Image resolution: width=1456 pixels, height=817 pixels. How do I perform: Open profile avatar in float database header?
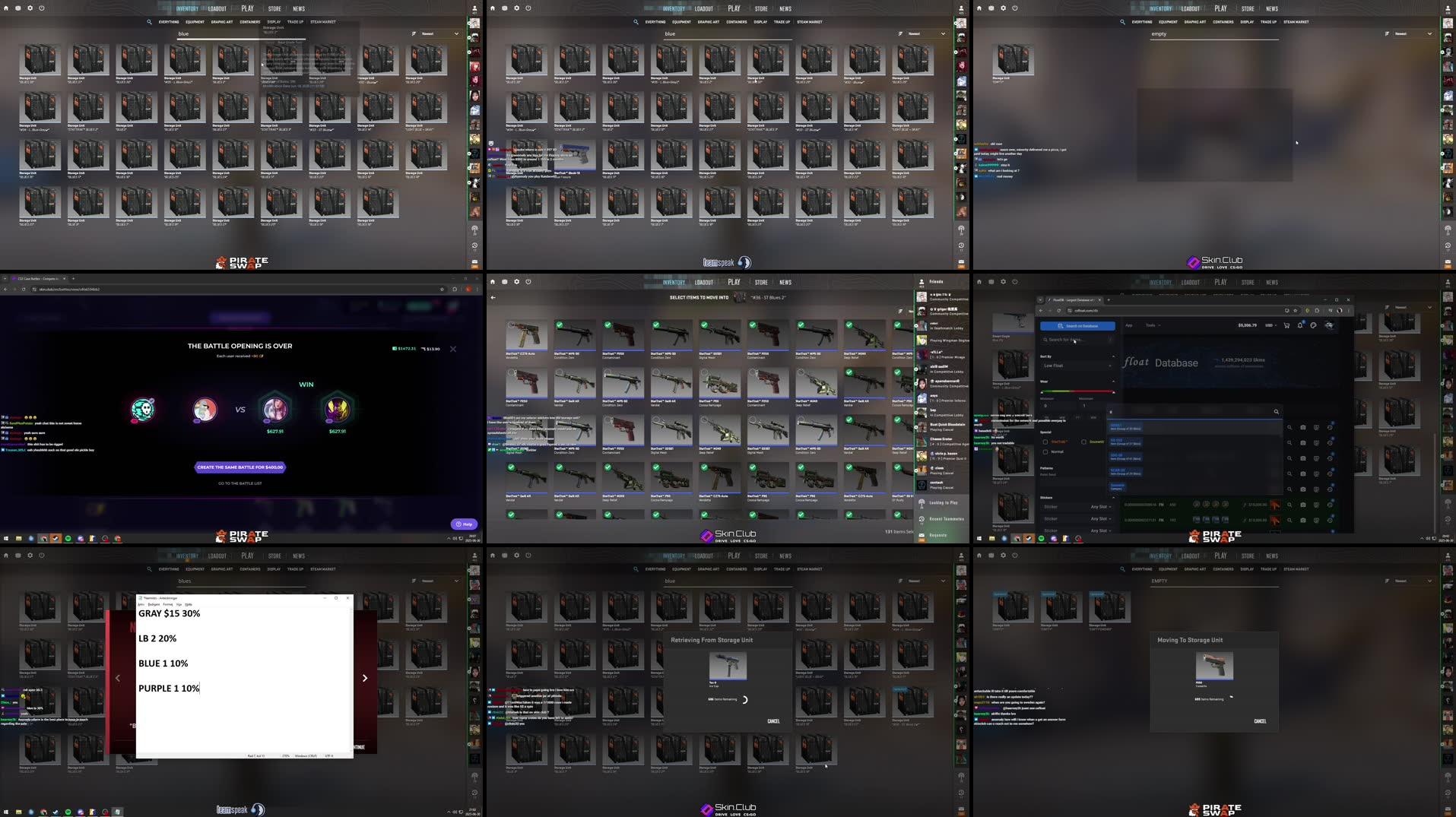[x=1329, y=325]
